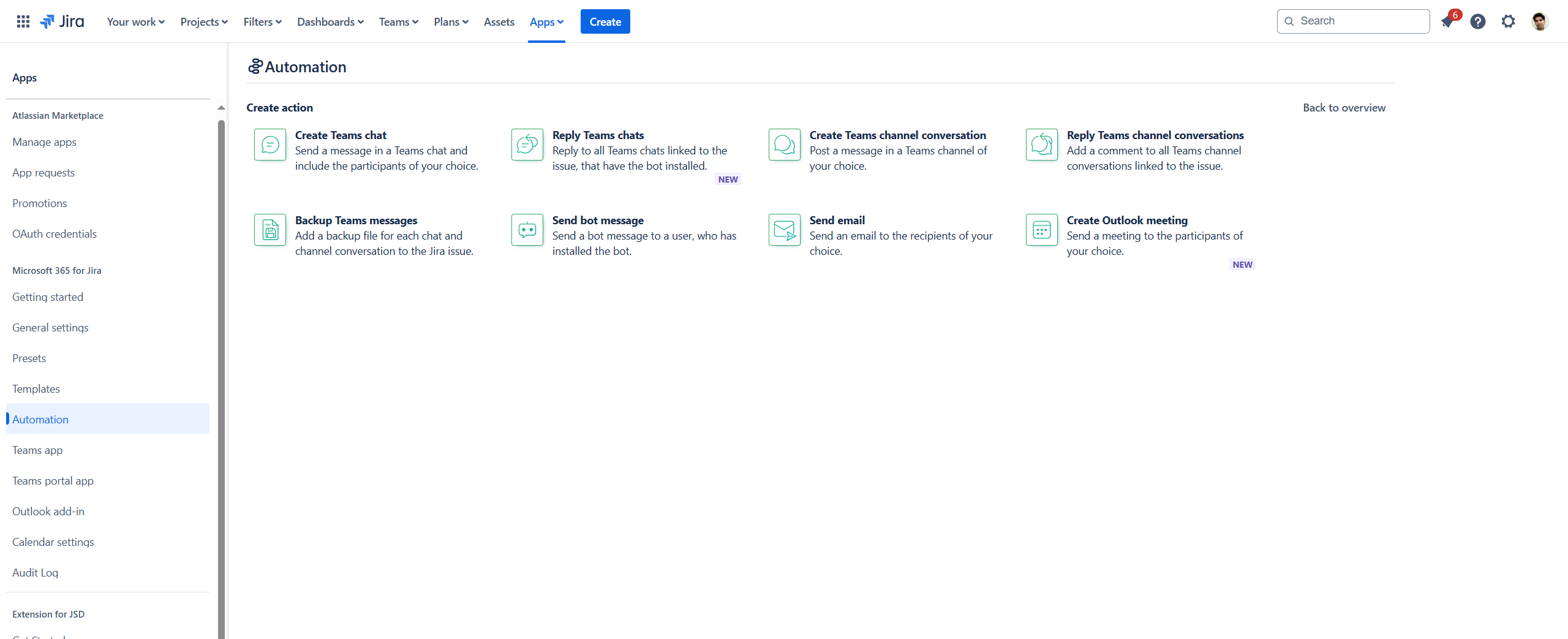Open the Dashboards dropdown
Viewport: 1568px width, 639px height.
tap(330, 21)
